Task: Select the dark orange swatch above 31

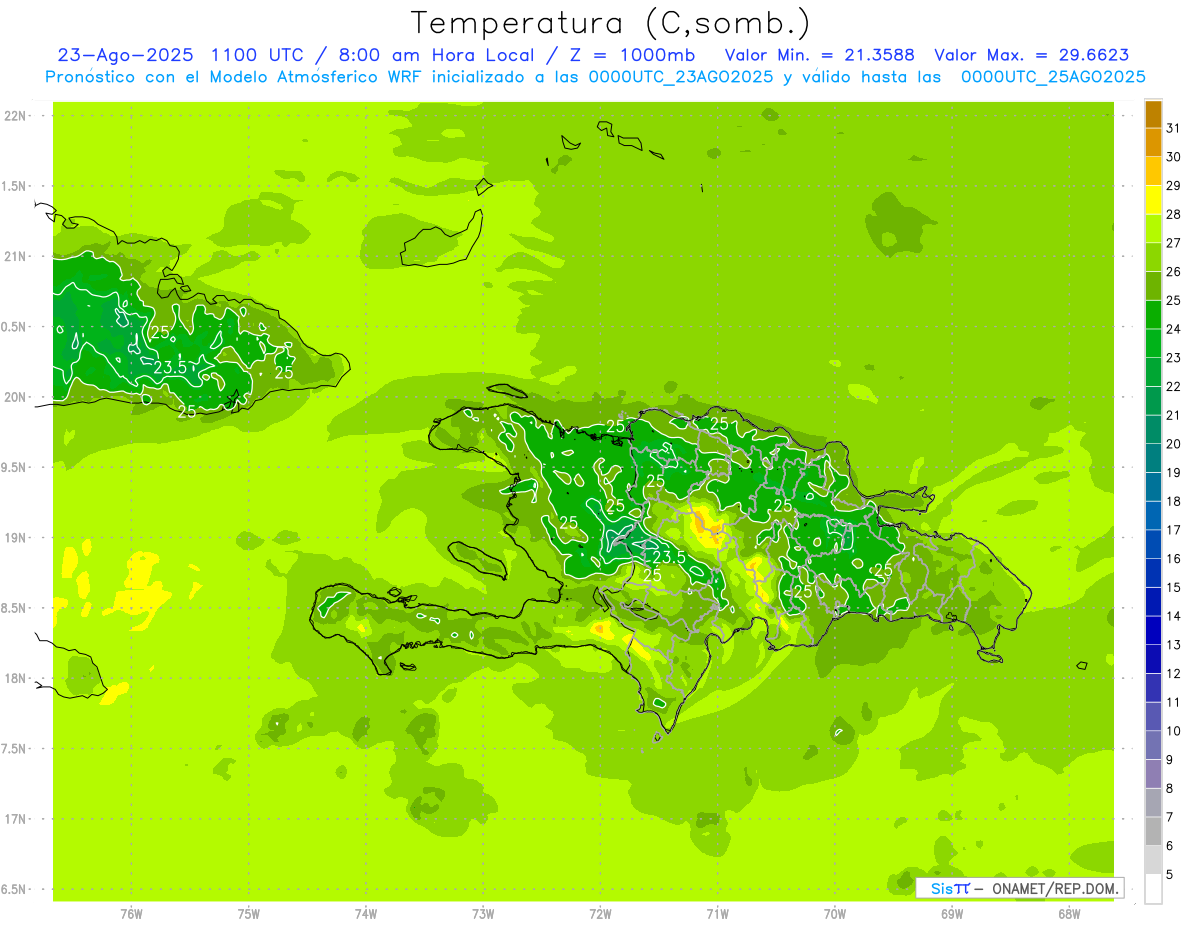Action: click(x=1153, y=114)
